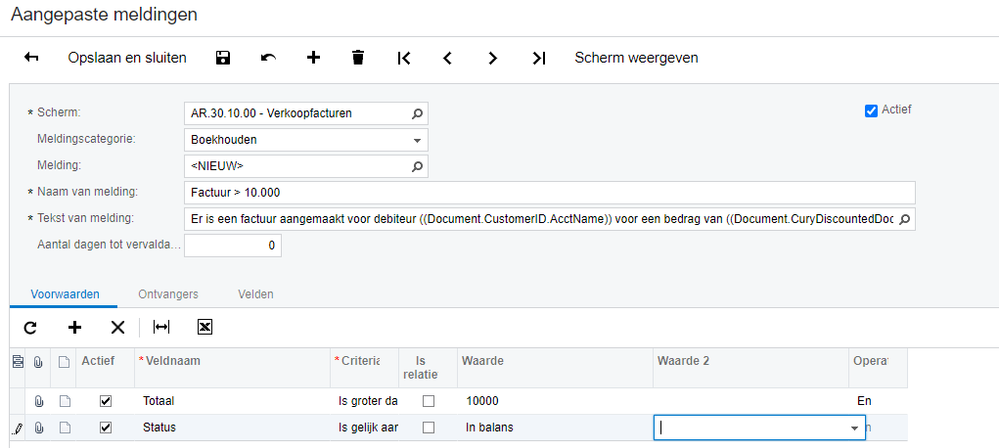Go to last record icon
Image resolution: width=999 pixels, height=448 pixels.
click(538, 58)
